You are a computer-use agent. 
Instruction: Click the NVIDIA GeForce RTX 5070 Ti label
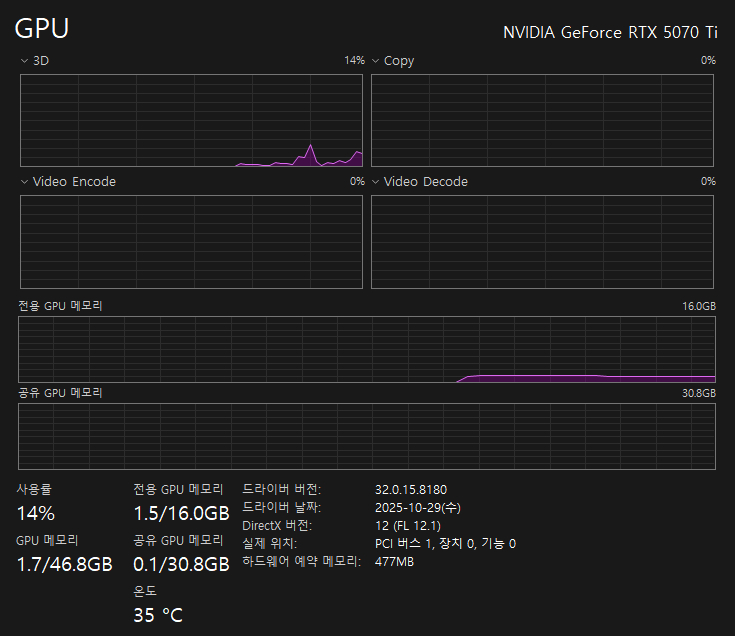[x=610, y=32]
